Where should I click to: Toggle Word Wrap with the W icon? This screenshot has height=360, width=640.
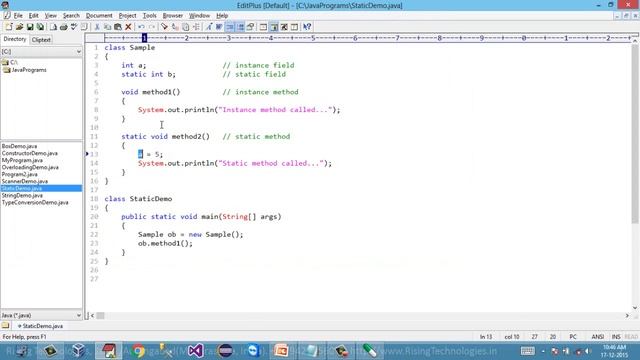(219, 27)
